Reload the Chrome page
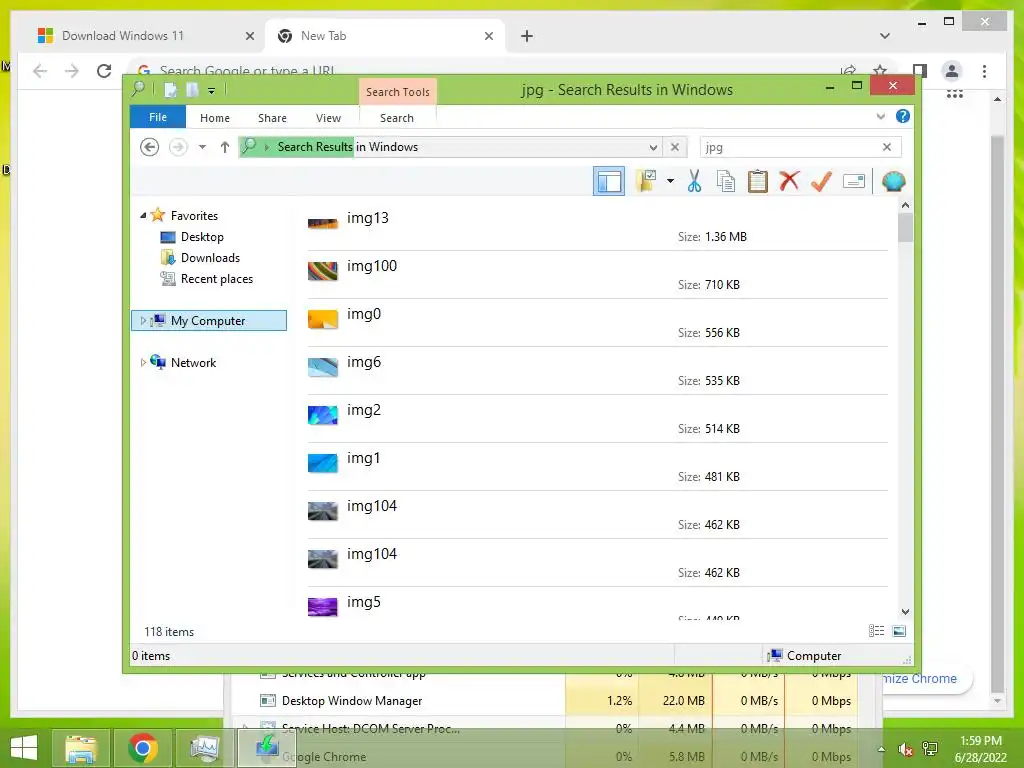Screen dimensions: 1024x768 [x=104, y=71]
